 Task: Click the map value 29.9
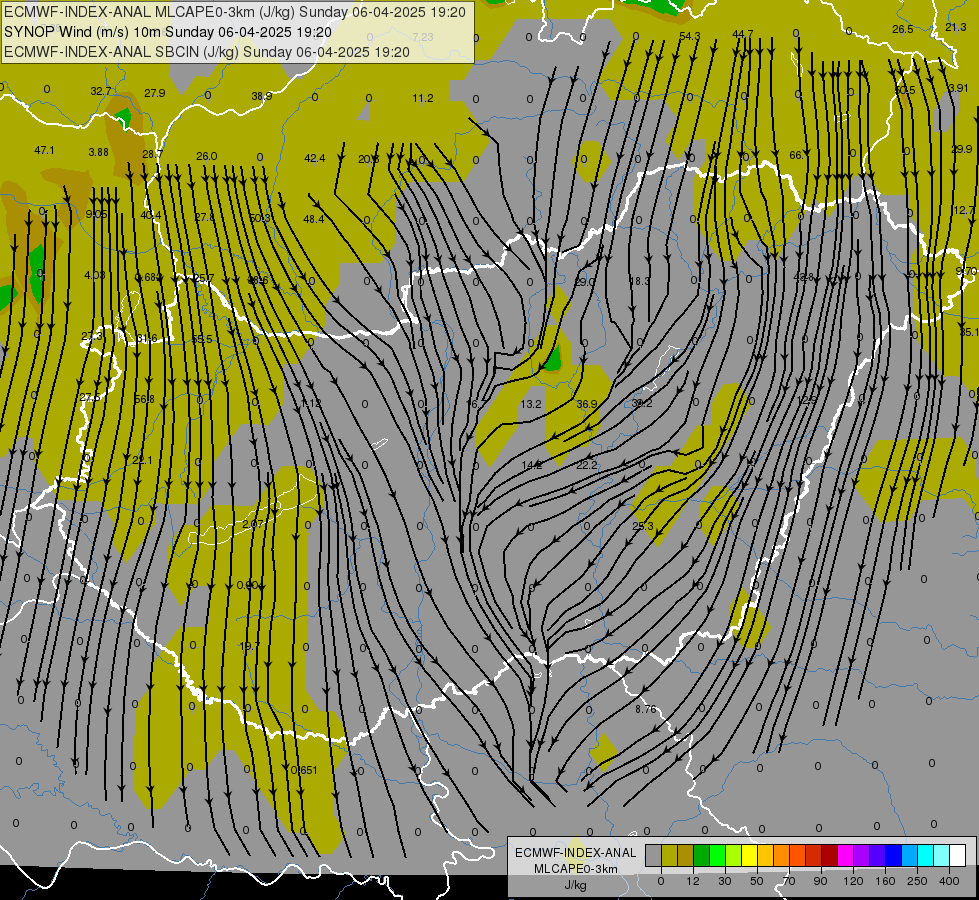click(962, 149)
